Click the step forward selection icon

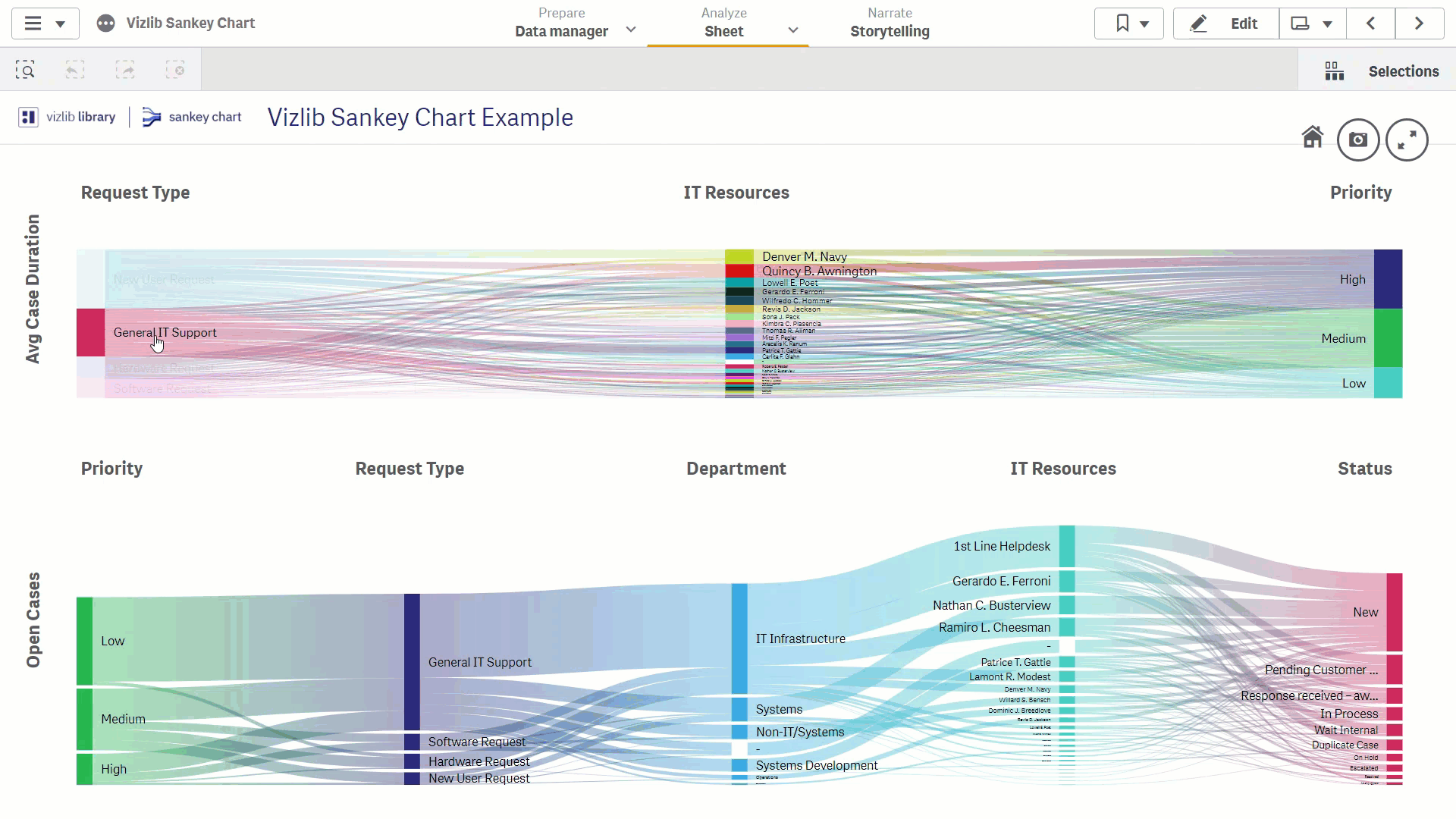[x=125, y=71]
